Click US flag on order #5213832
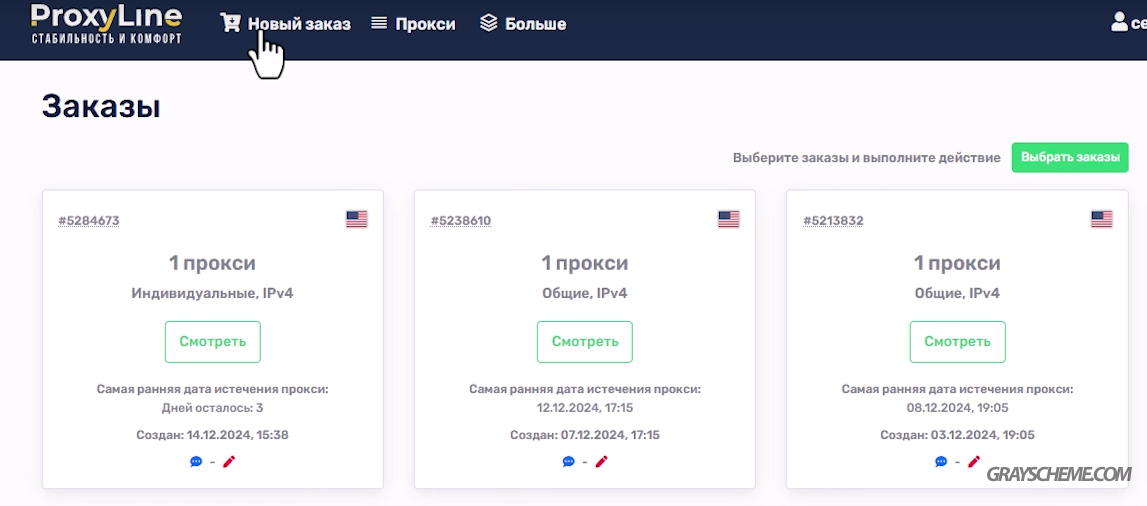 [x=1102, y=219]
